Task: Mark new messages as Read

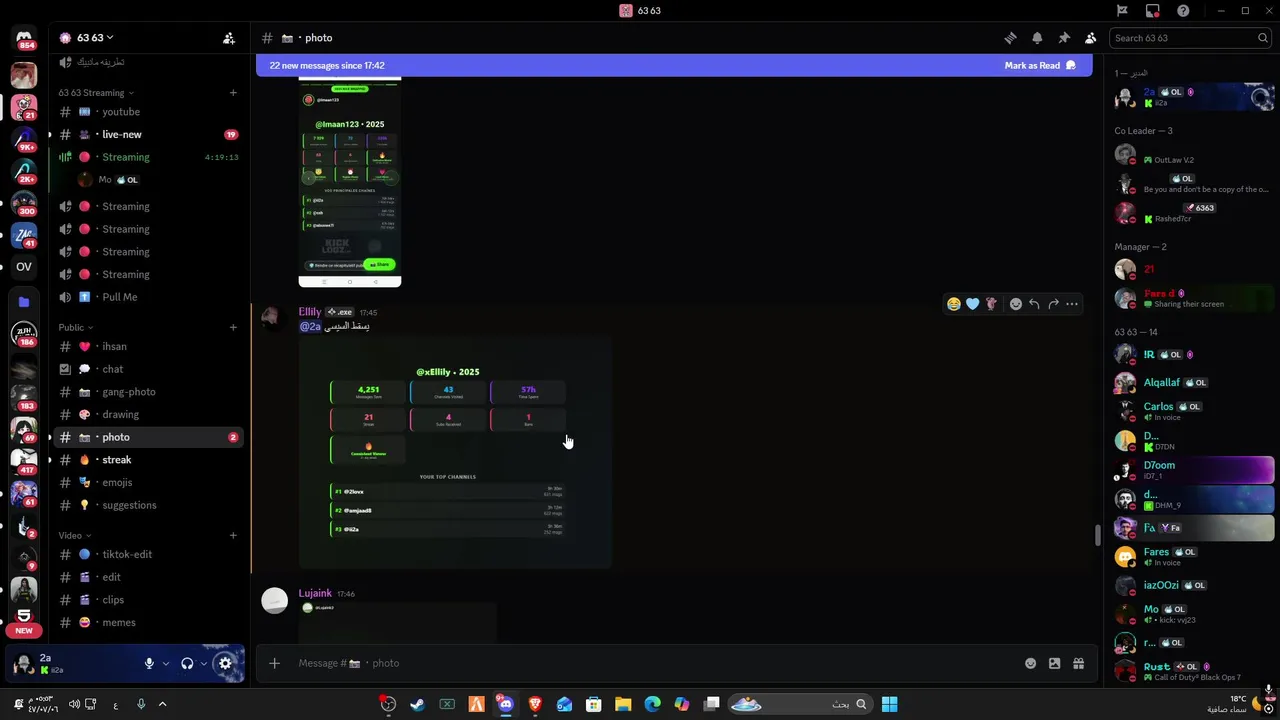Action: point(1039,65)
